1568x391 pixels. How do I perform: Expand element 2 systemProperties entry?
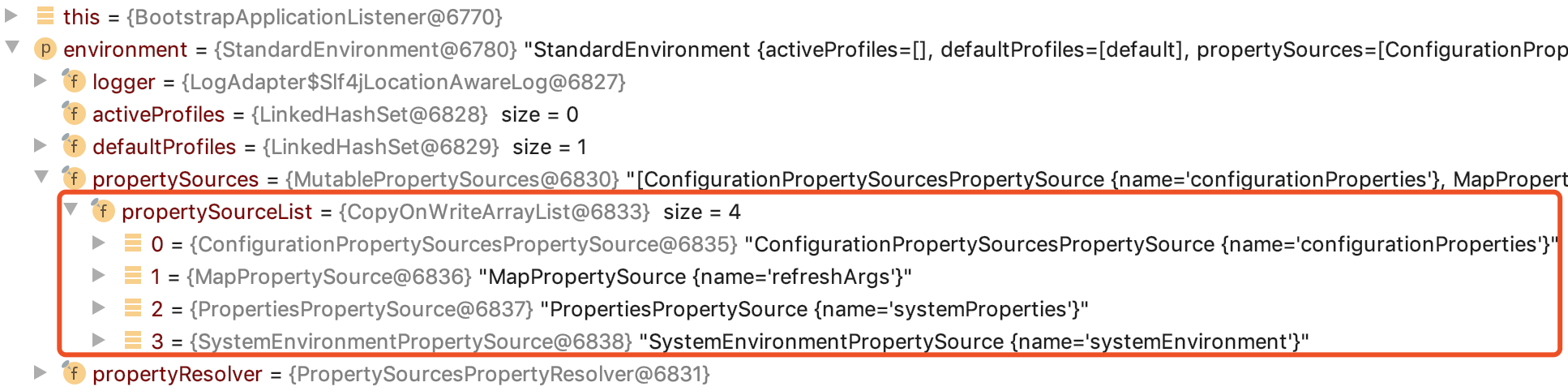click(x=98, y=307)
